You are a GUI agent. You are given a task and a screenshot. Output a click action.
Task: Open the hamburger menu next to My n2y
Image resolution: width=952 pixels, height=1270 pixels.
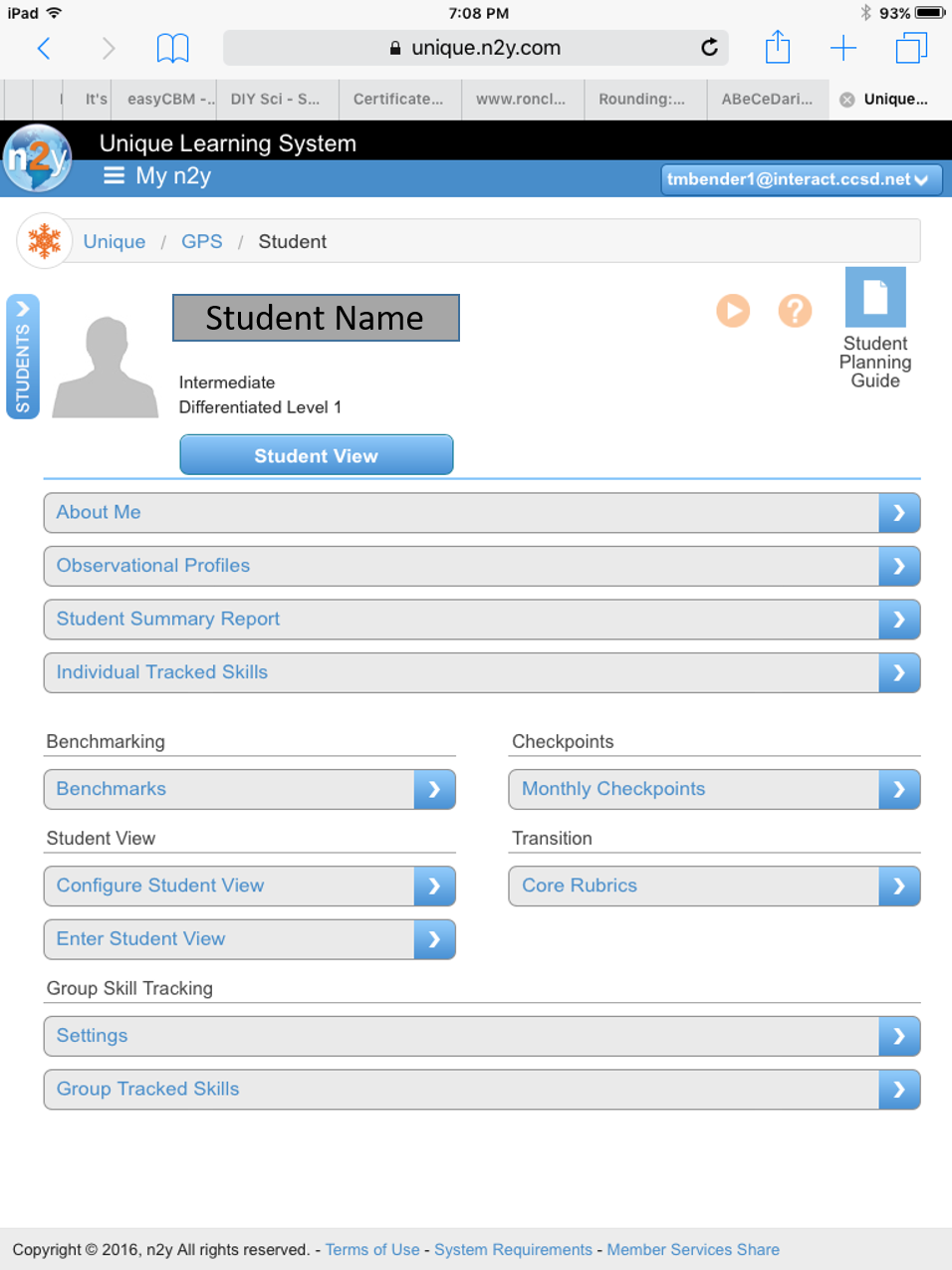coord(116,174)
